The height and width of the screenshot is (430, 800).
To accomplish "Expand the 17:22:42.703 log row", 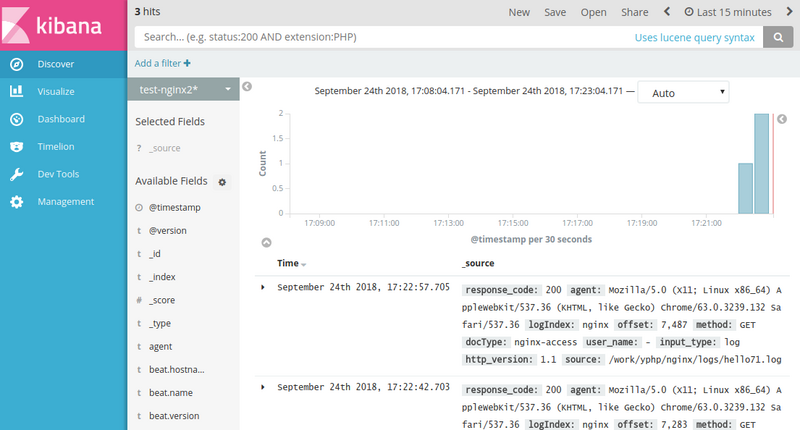I will [x=263, y=387].
